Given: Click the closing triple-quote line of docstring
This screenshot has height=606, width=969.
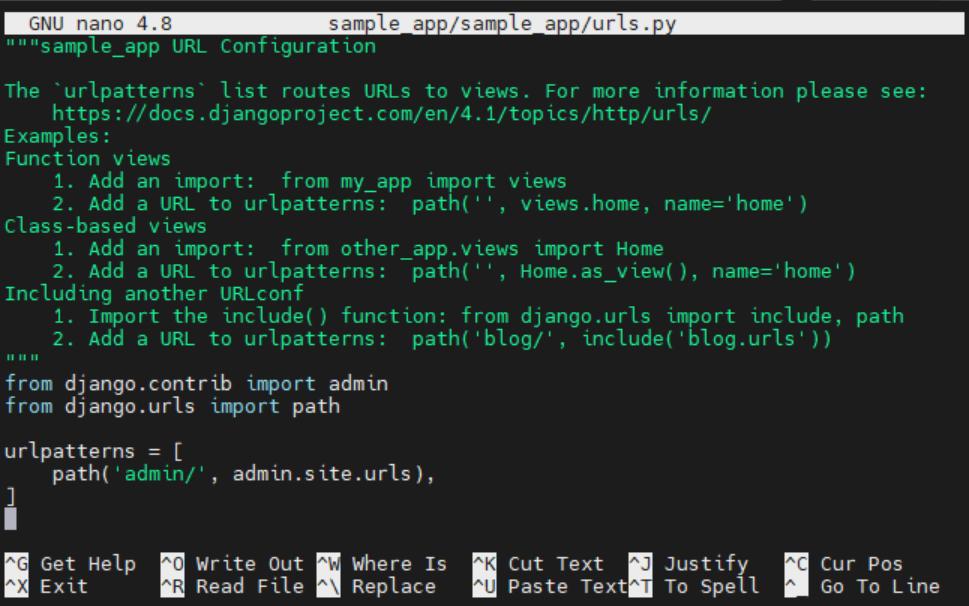Looking at the screenshot, I should pyautogui.click(x=22, y=360).
